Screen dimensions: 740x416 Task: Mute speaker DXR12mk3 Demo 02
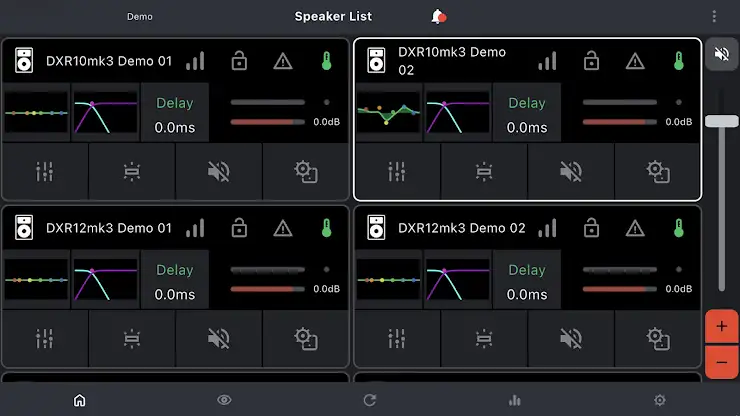point(571,339)
